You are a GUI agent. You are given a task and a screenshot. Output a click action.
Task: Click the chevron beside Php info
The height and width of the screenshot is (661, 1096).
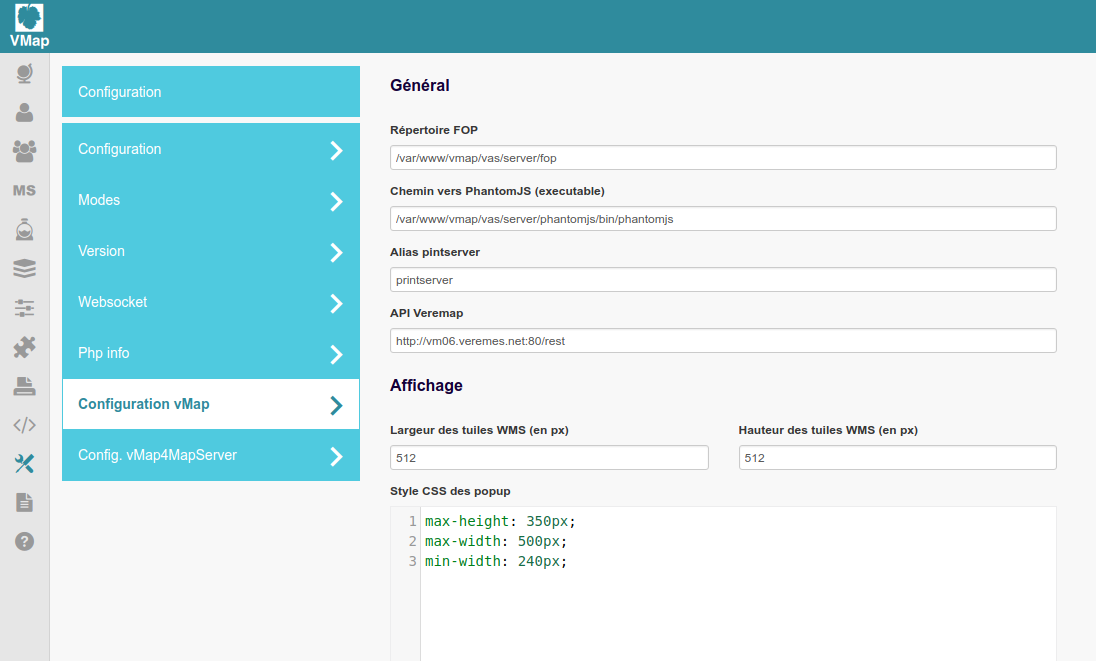coord(336,354)
